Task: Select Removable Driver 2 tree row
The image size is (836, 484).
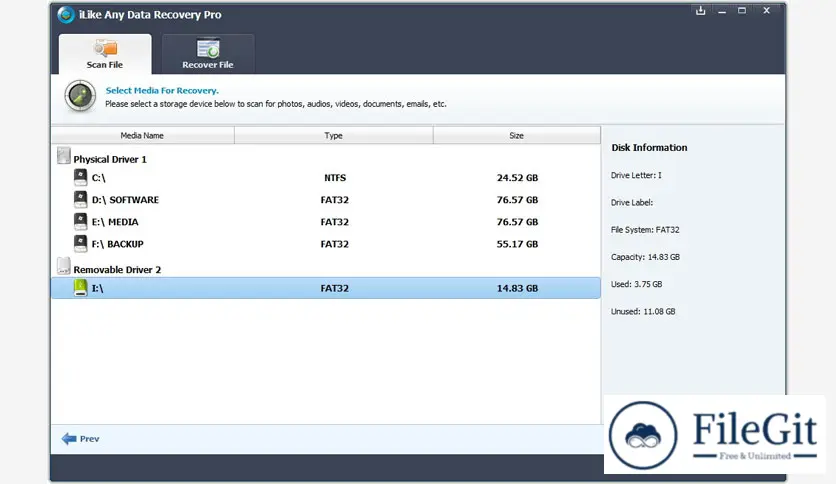Action: (x=326, y=269)
